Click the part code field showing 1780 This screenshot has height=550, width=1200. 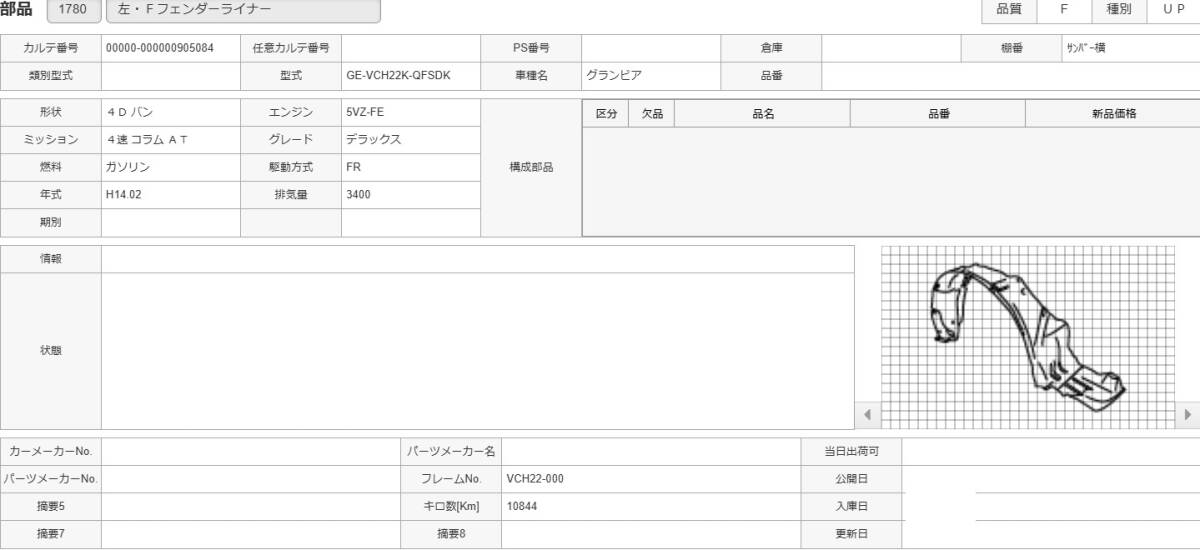click(73, 11)
